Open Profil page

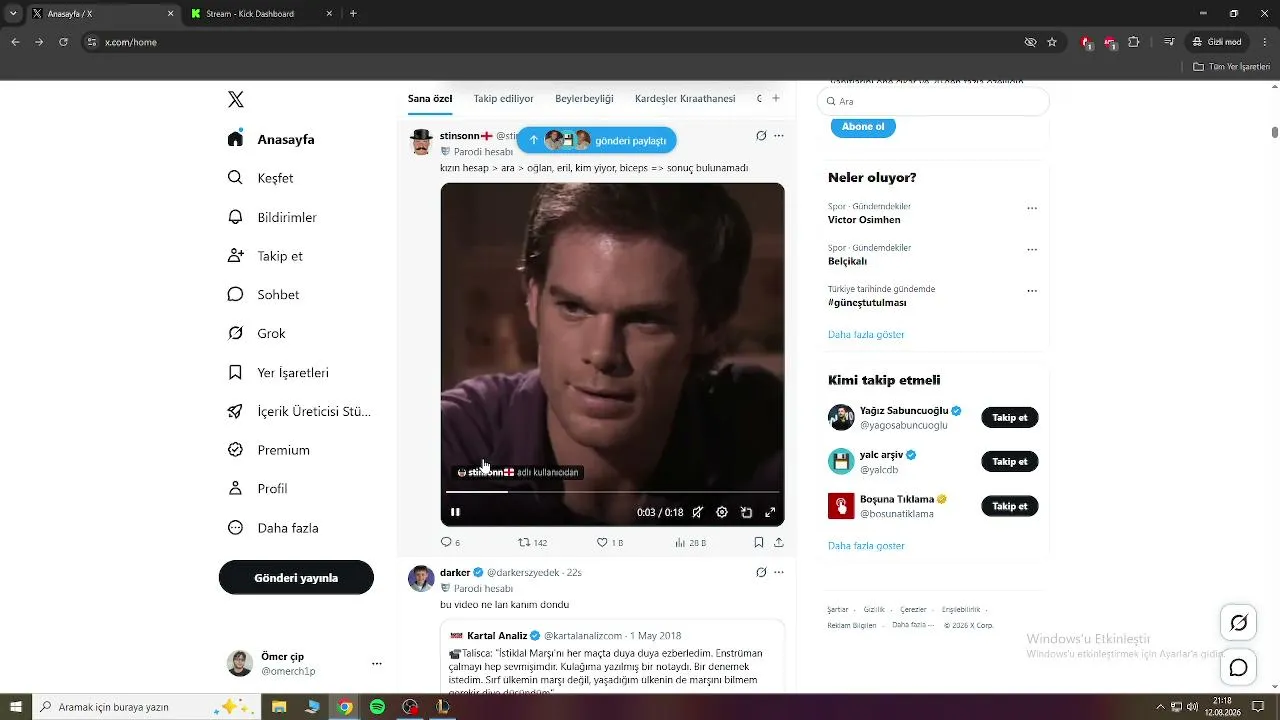(258, 489)
